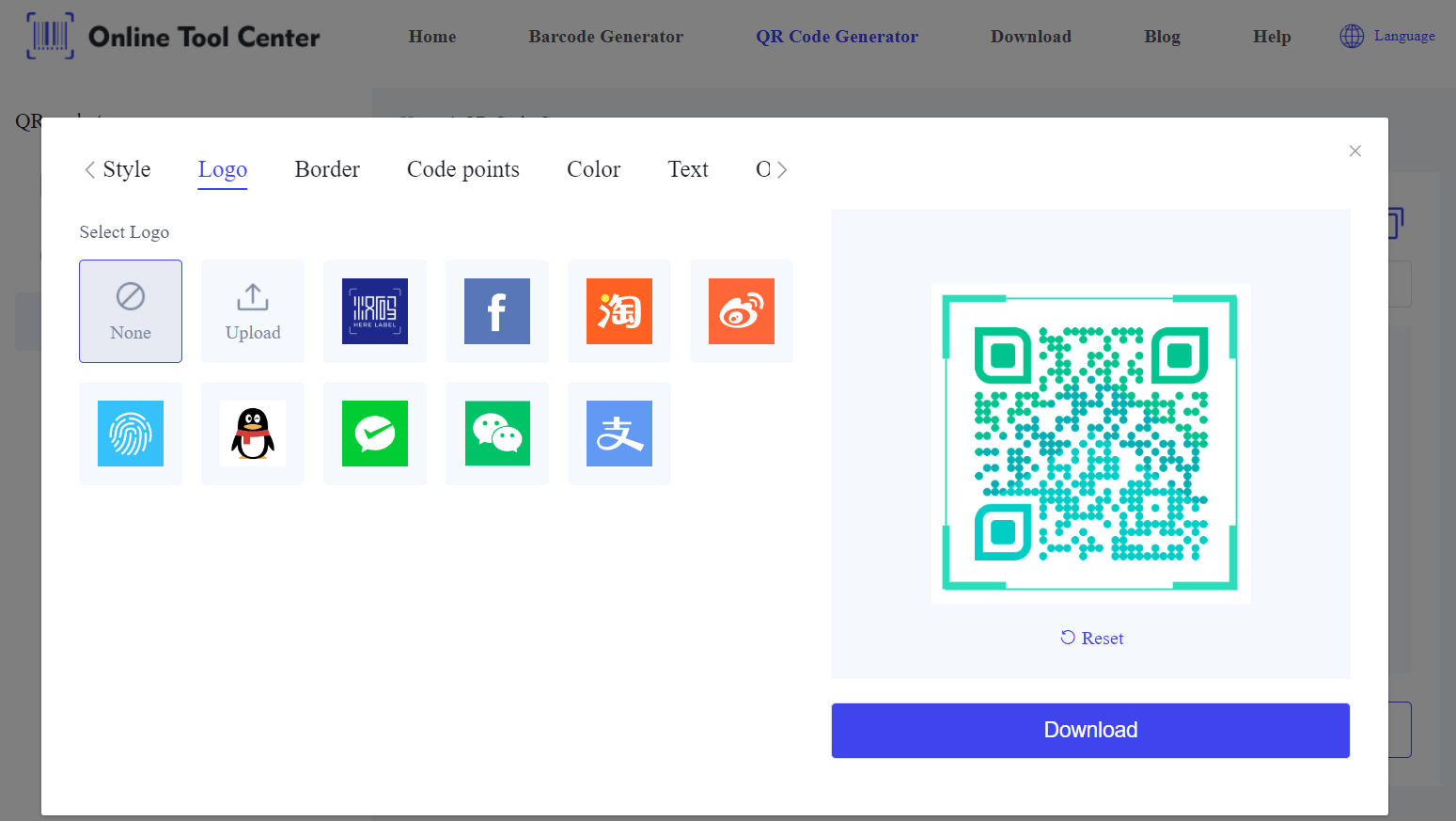
Task: Open the Home page link
Action: 432,37
